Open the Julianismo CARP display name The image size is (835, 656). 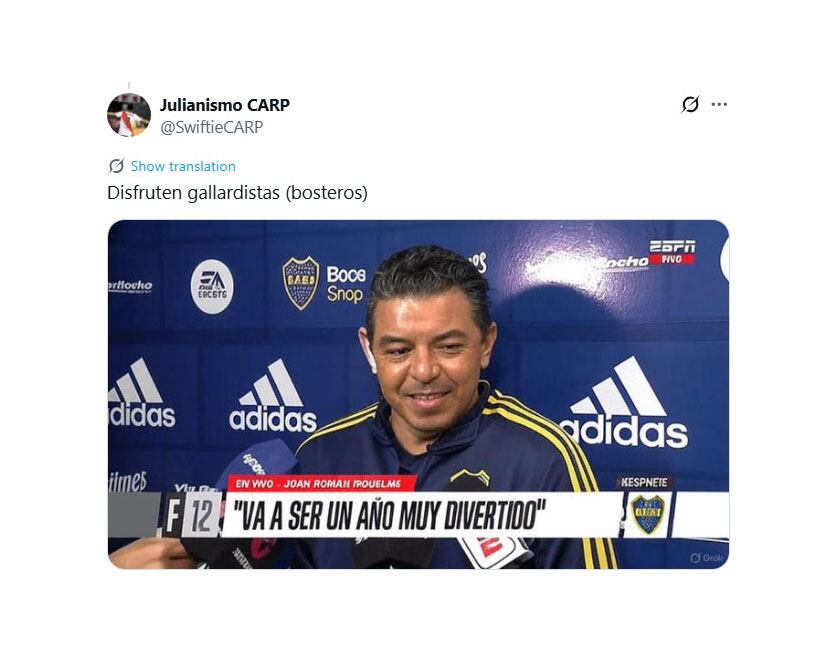point(225,105)
